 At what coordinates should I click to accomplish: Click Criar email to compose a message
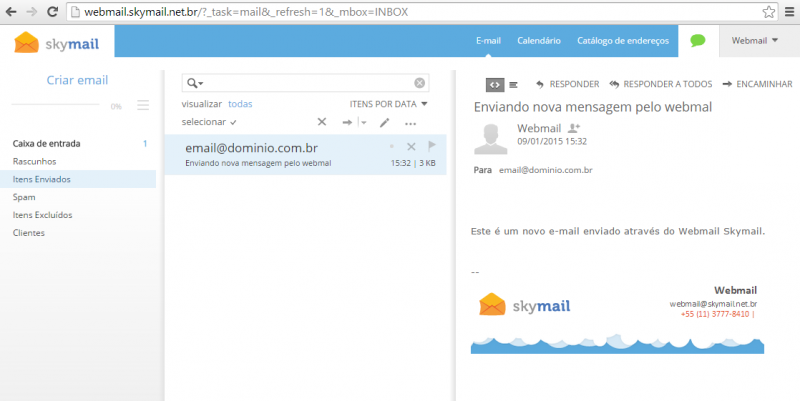pyautogui.click(x=77, y=80)
